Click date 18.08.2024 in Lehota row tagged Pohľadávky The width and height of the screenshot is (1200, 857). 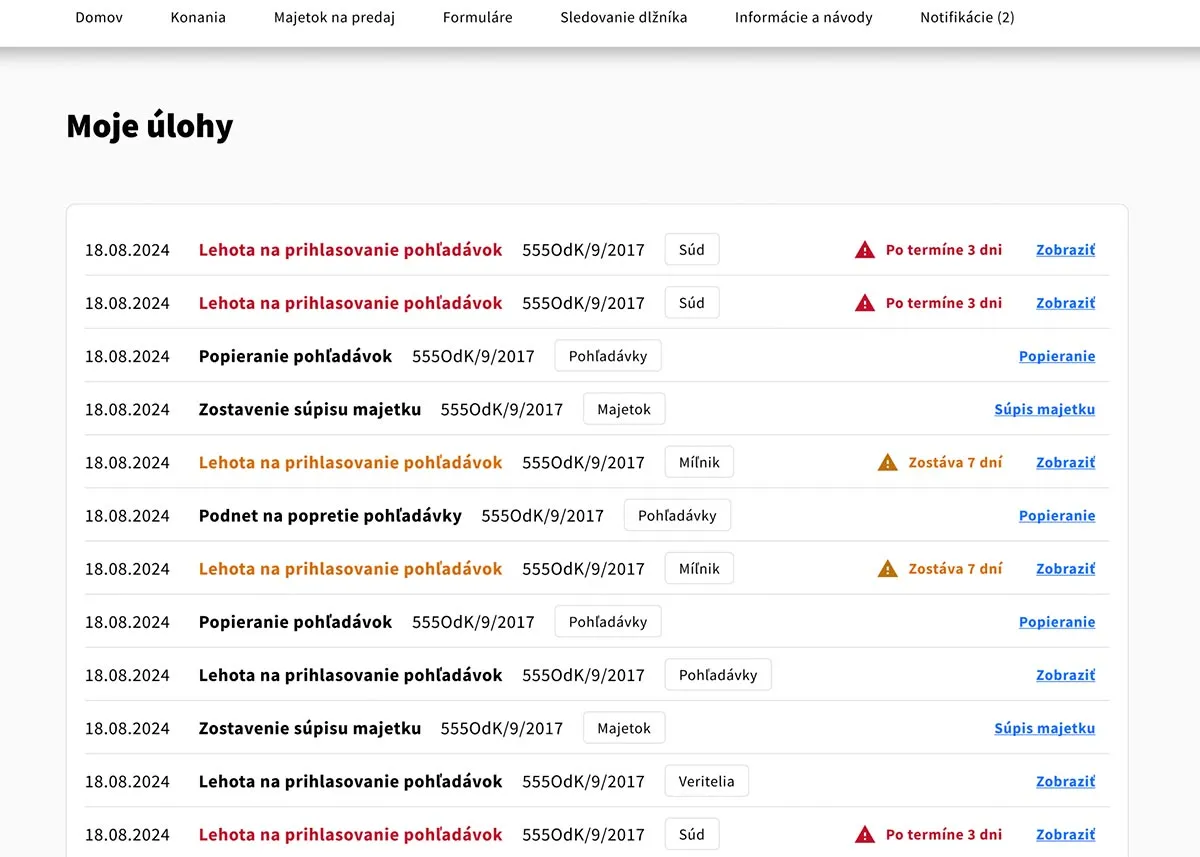(127, 675)
